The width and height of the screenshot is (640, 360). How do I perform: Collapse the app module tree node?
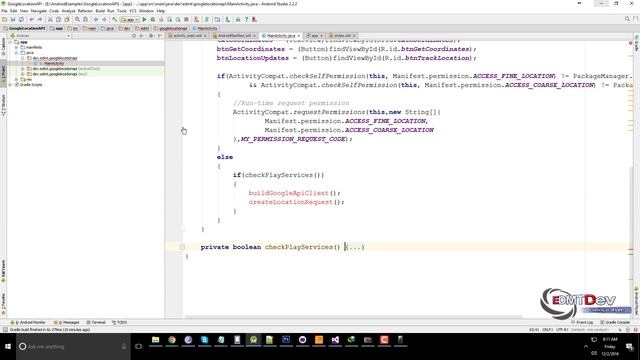coord(11,42)
